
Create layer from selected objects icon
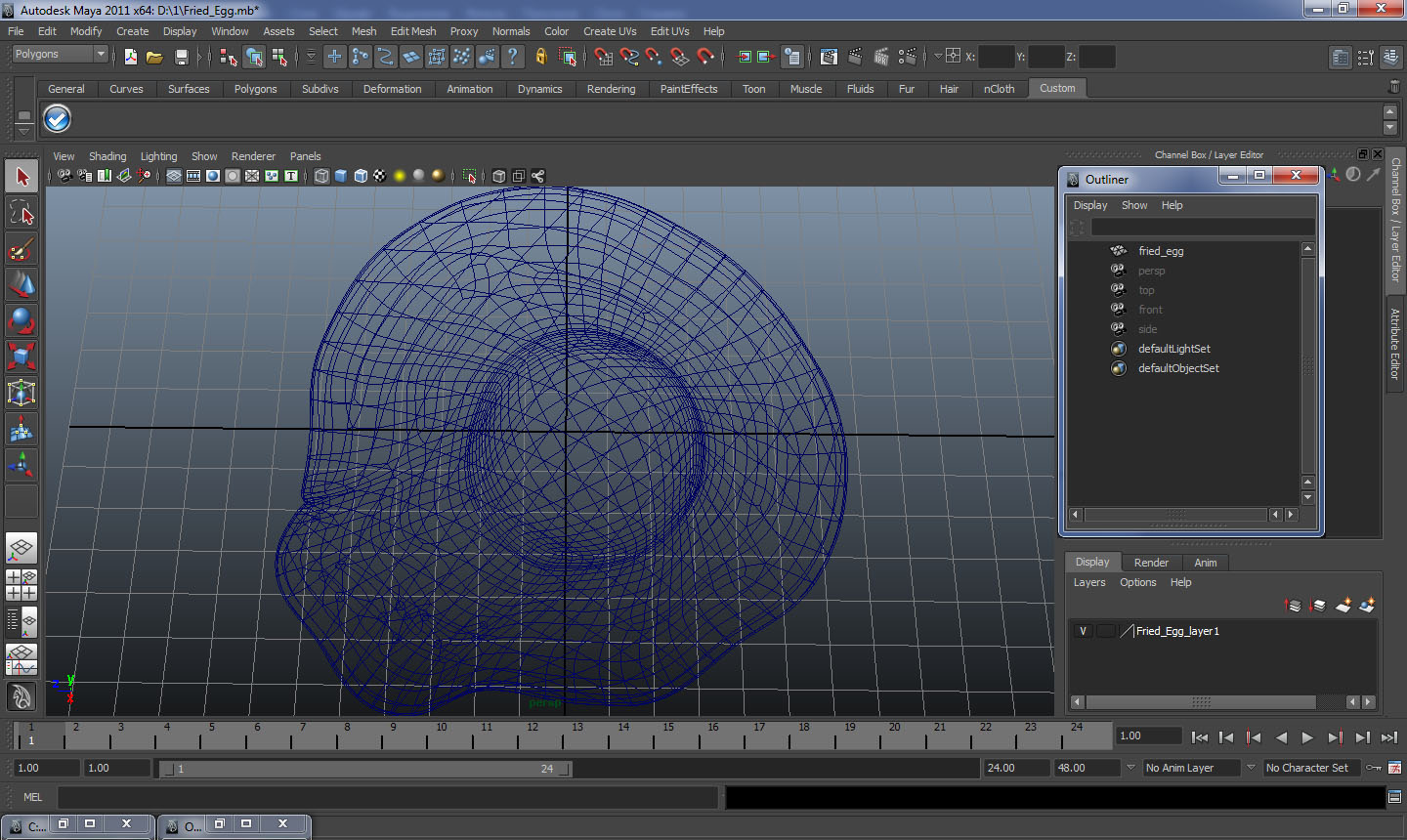pos(1367,606)
